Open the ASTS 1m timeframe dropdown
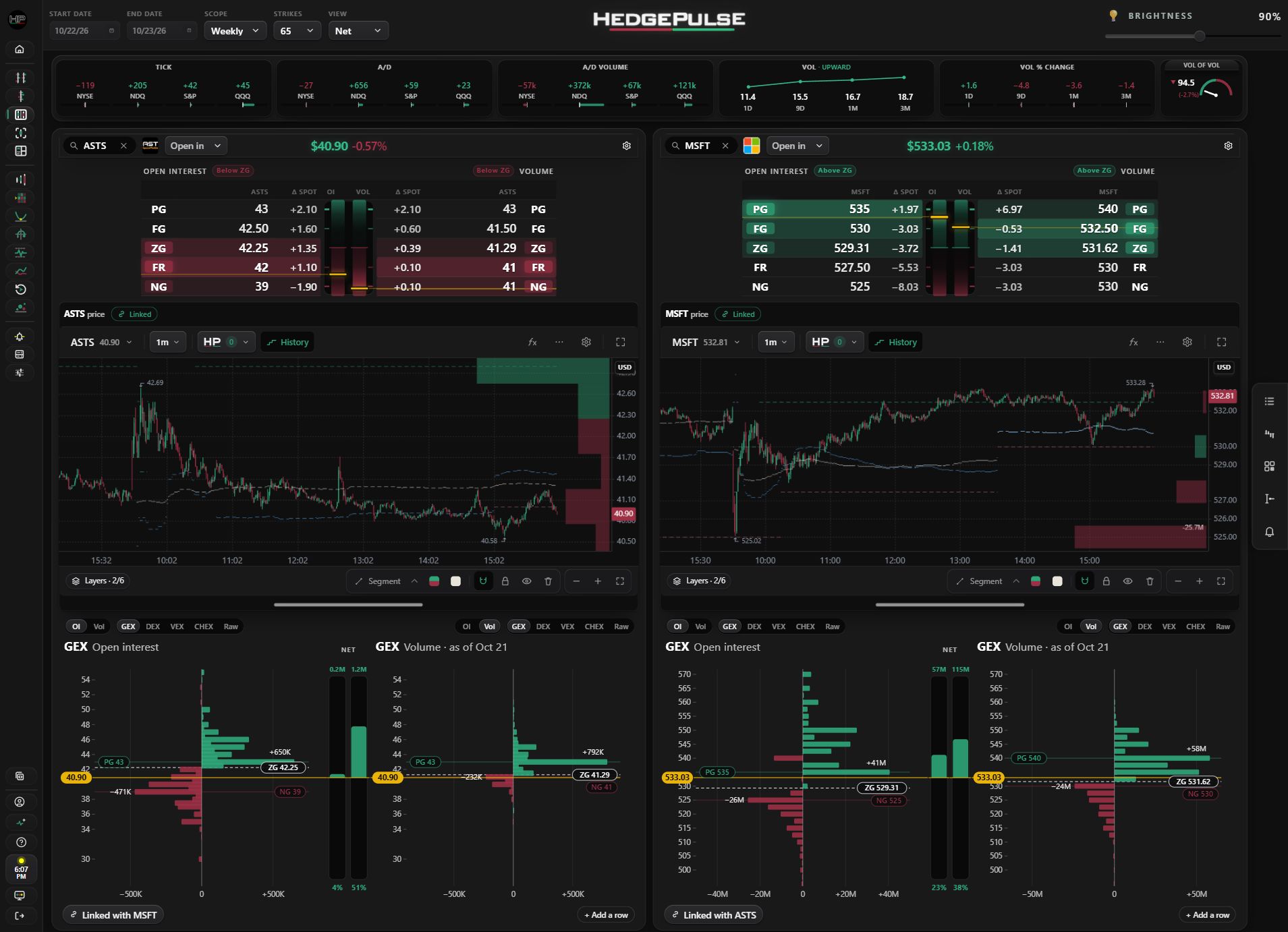The width and height of the screenshot is (1288, 932). point(167,342)
